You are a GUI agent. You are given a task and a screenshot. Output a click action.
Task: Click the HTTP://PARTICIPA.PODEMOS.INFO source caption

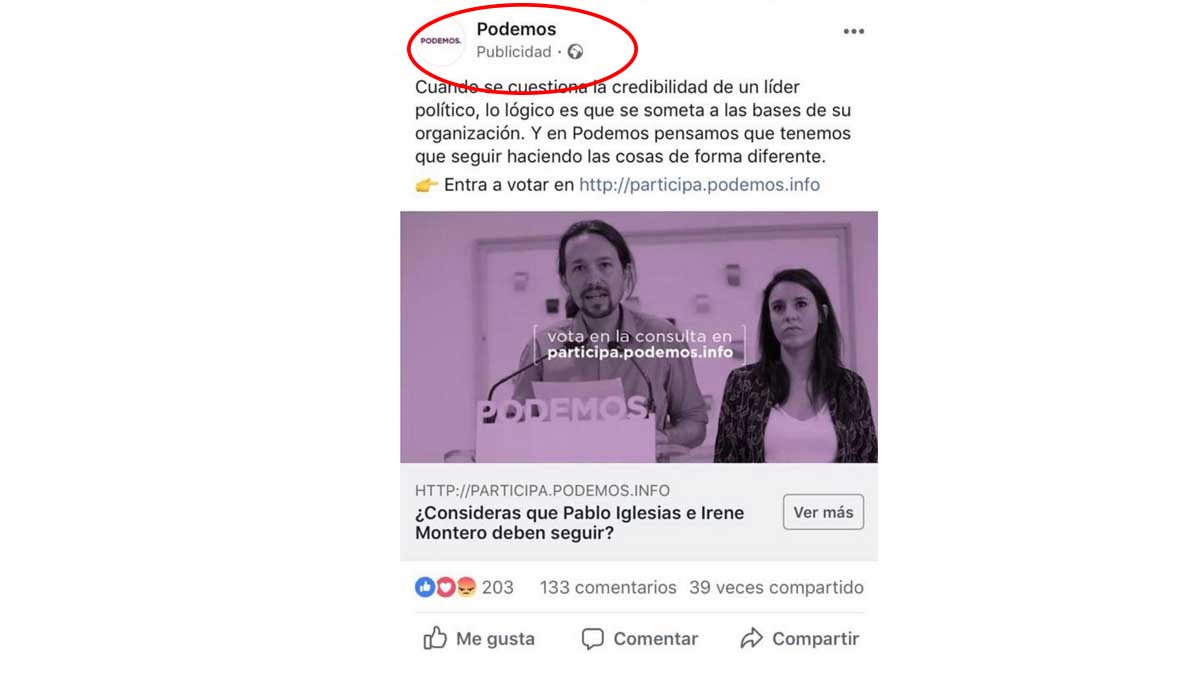coord(542,491)
